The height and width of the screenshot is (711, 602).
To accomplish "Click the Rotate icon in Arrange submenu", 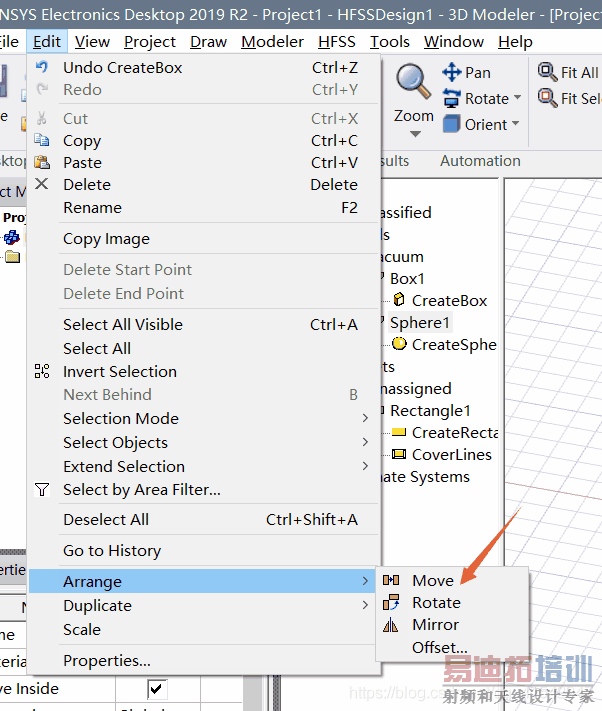I will coord(391,602).
